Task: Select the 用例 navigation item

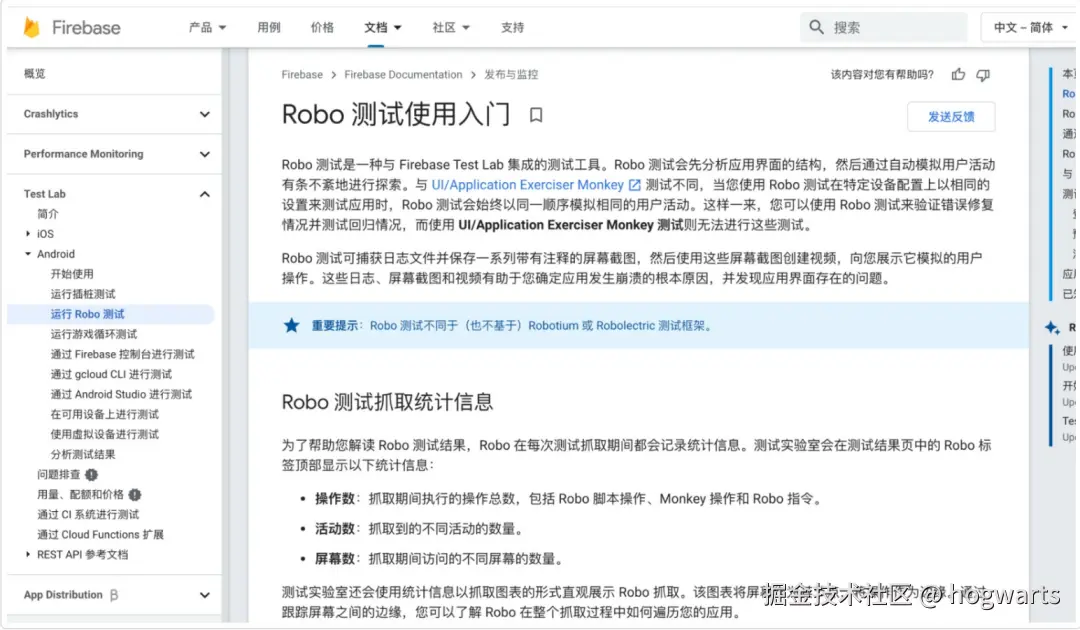Action: pyautogui.click(x=268, y=27)
